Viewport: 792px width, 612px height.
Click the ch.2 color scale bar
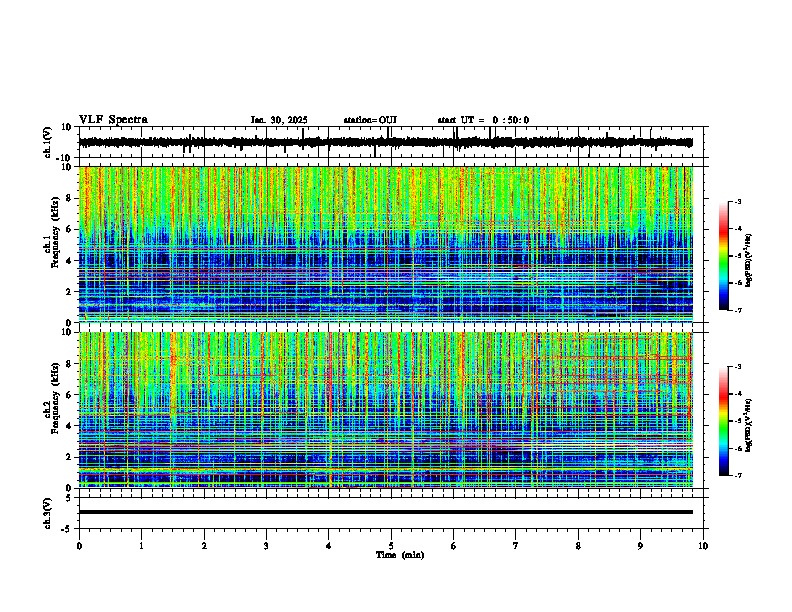pos(724,421)
